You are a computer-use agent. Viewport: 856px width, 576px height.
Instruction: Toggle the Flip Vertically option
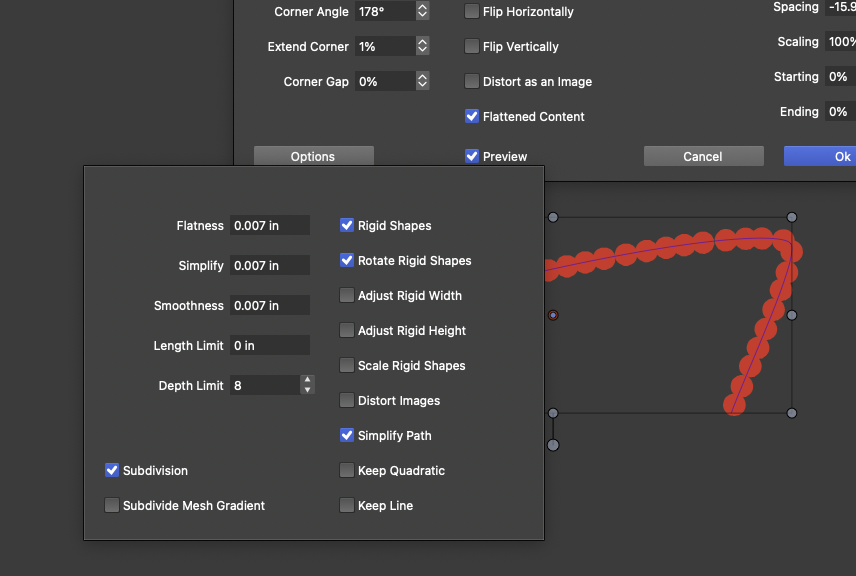pos(472,47)
